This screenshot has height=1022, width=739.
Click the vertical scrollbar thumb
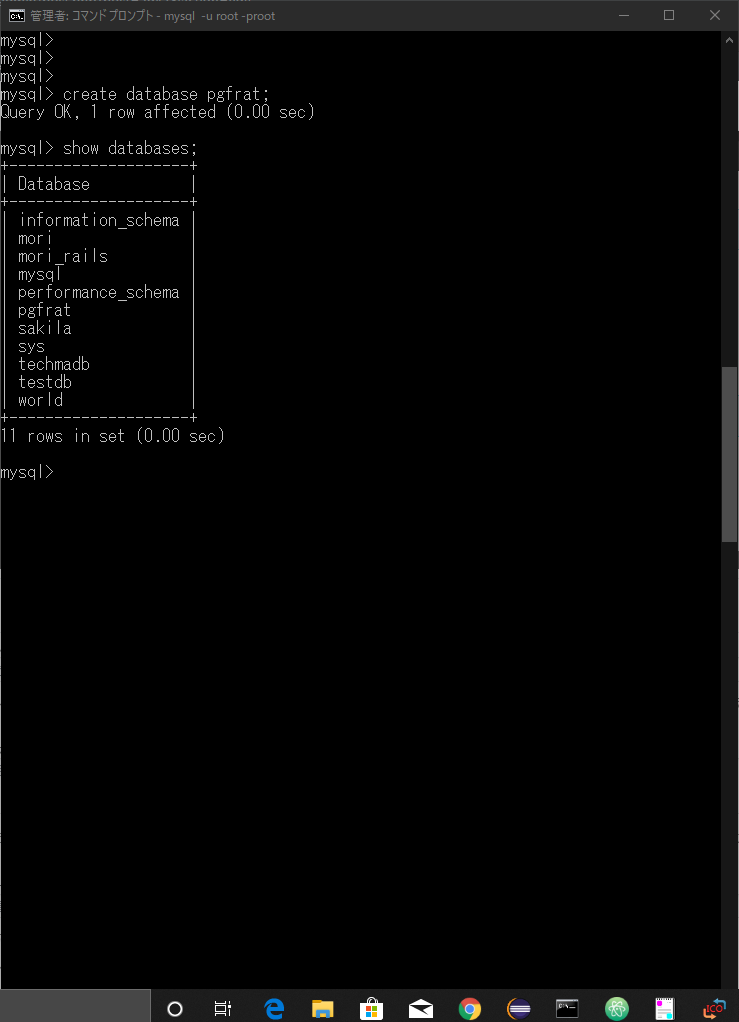(x=729, y=455)
